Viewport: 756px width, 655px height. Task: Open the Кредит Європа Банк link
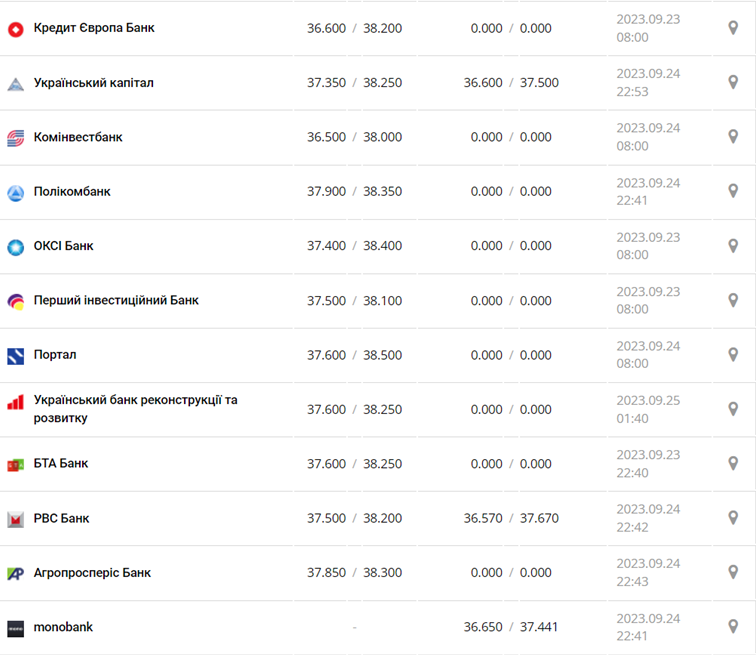point(94,28)
